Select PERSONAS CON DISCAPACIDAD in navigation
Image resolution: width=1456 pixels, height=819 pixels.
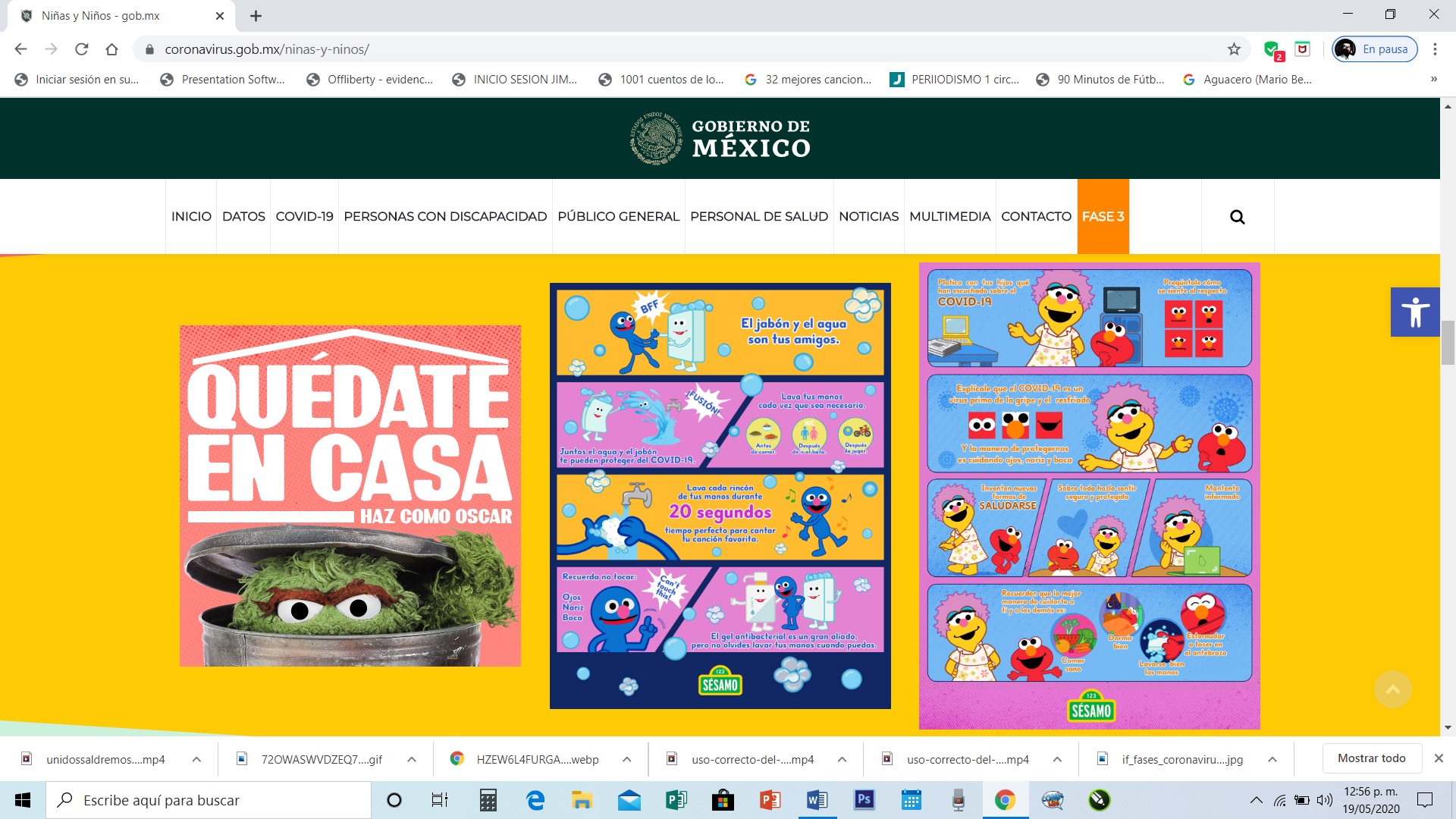(445, 217)
